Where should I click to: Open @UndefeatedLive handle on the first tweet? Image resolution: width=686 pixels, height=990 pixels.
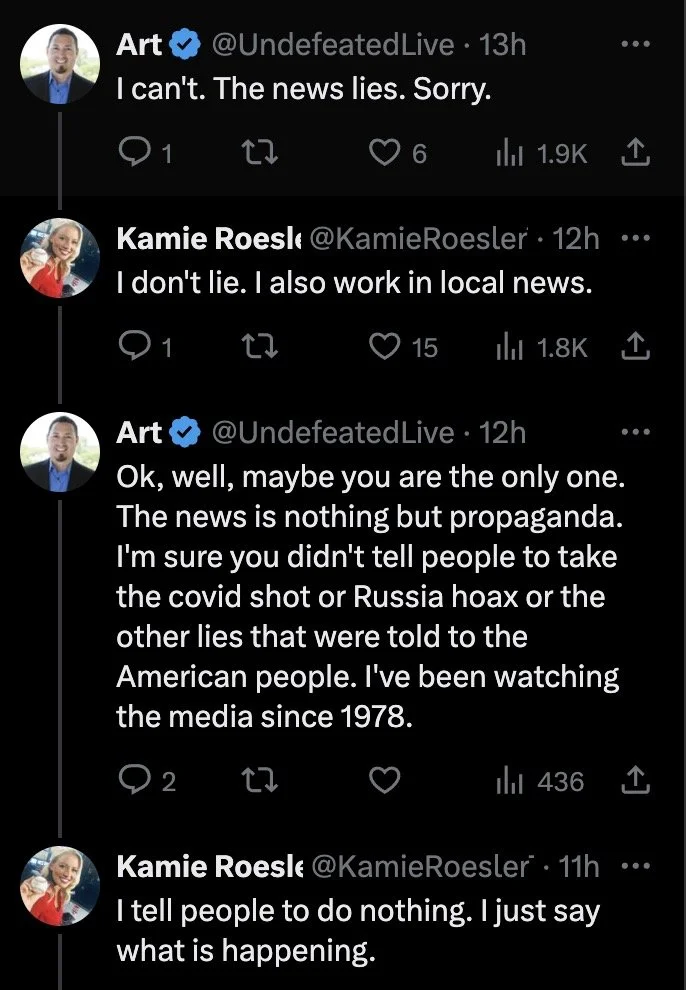333,44
